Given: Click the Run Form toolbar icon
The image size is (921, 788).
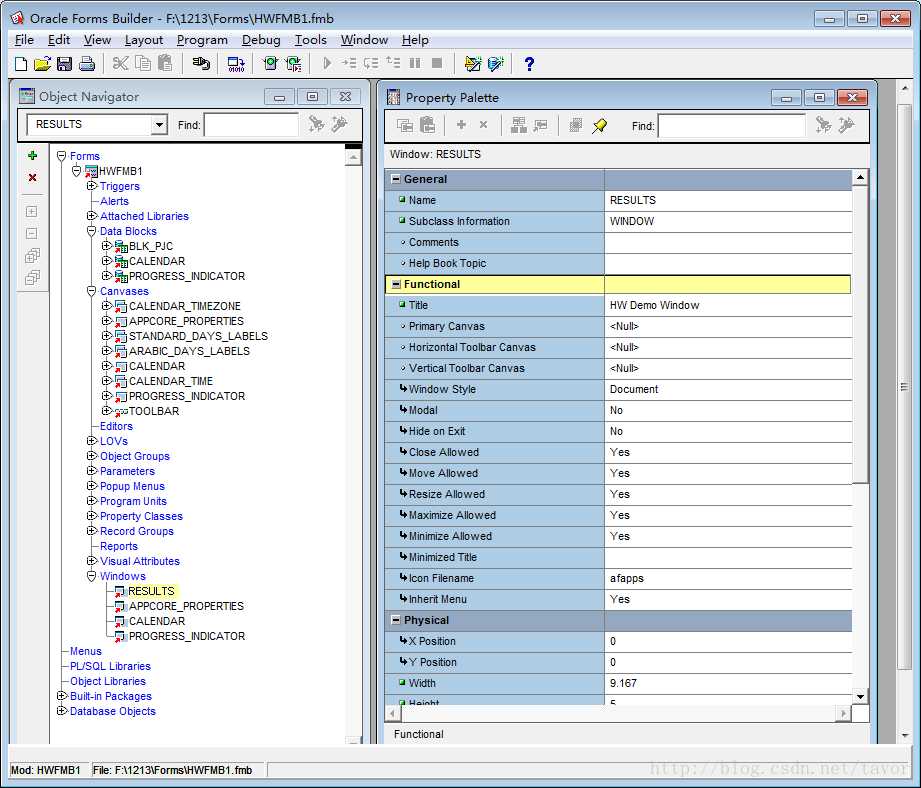Looking at the screenshot, I should (x=270, y=63).
